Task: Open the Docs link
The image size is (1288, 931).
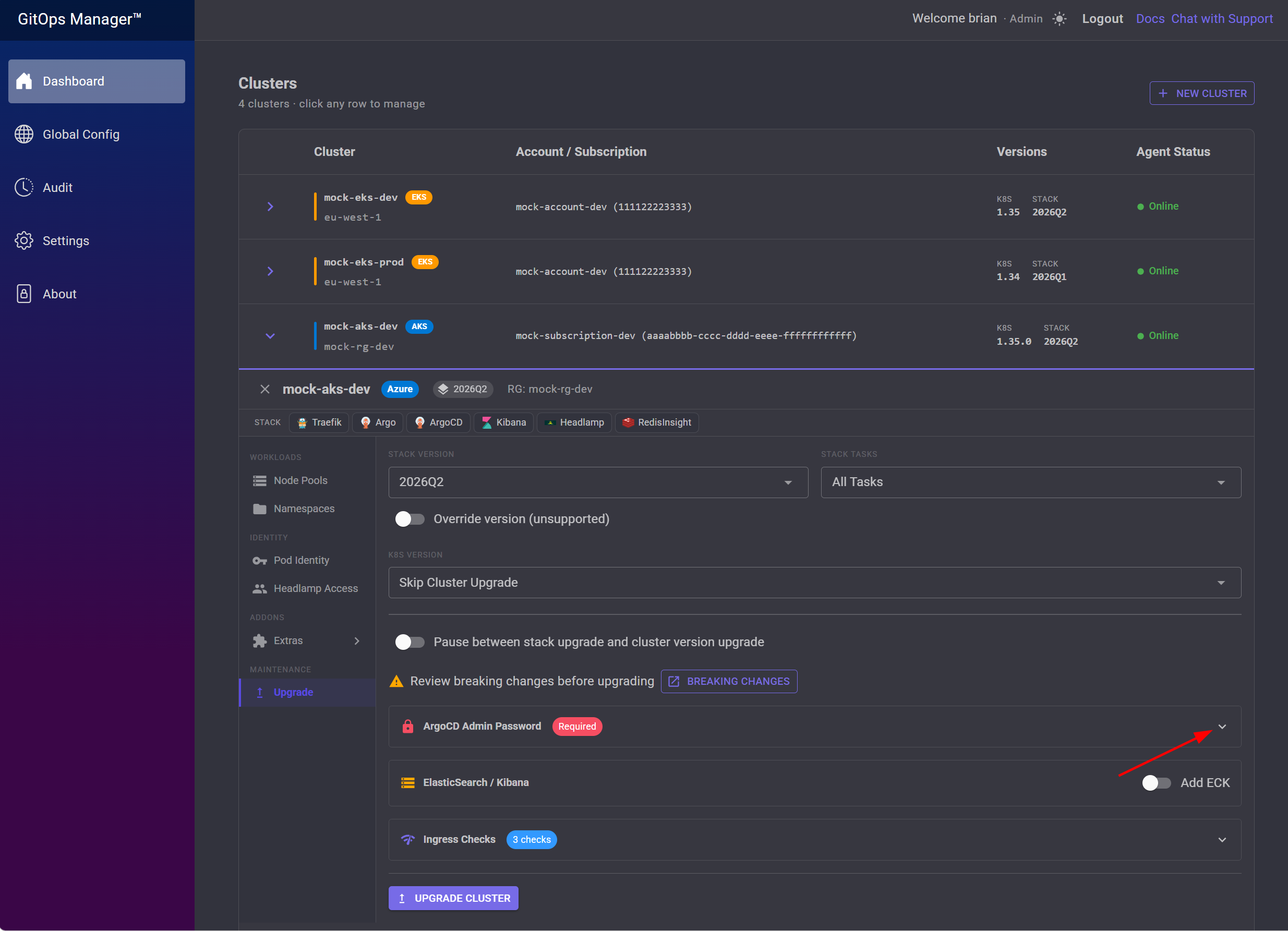Action: (1150, 19)
